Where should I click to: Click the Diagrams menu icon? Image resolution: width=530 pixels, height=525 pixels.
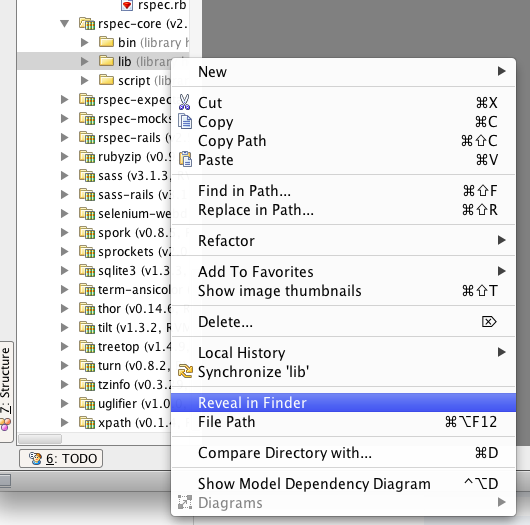point(185,502)
